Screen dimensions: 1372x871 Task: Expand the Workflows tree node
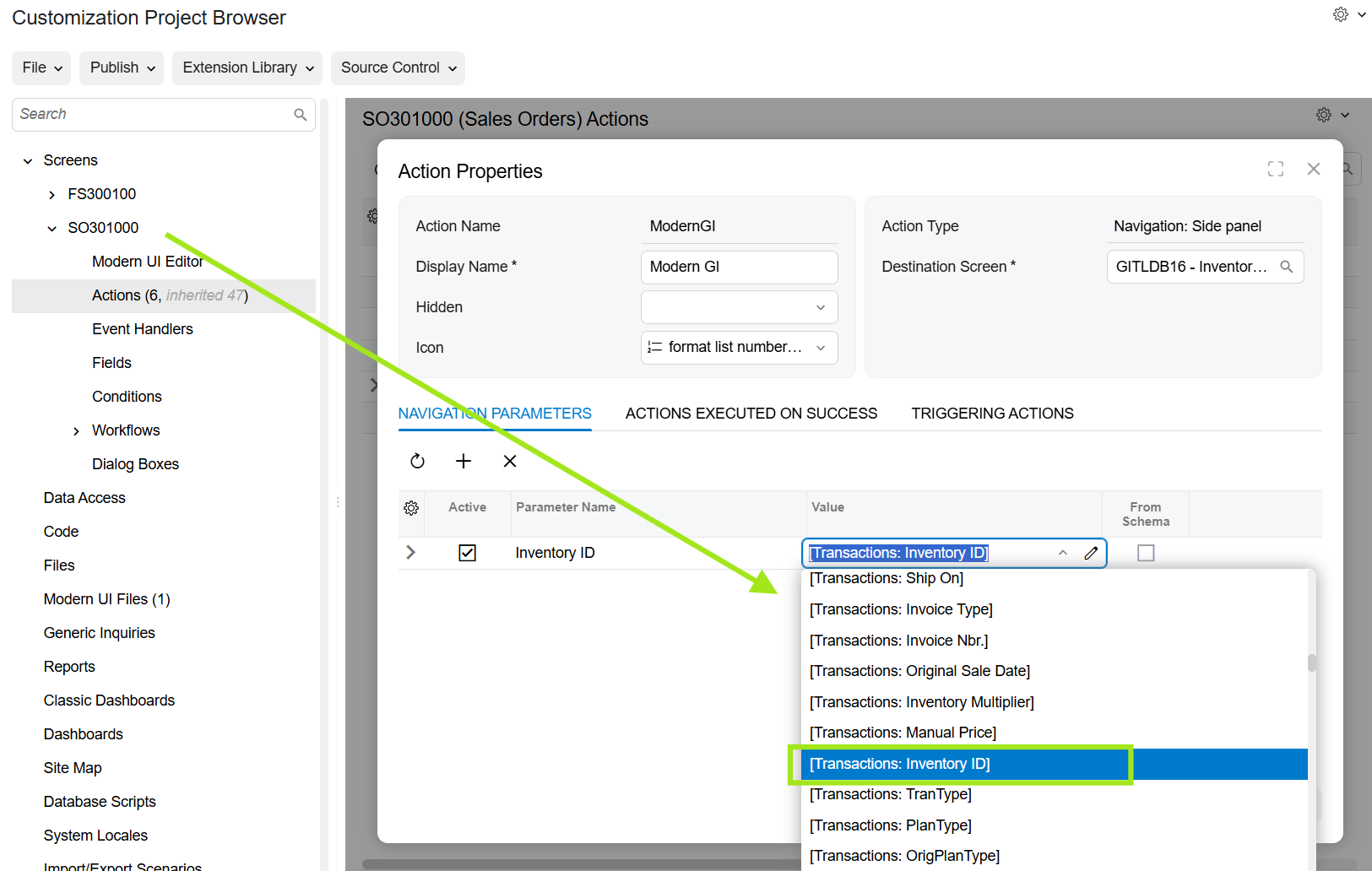77,431
